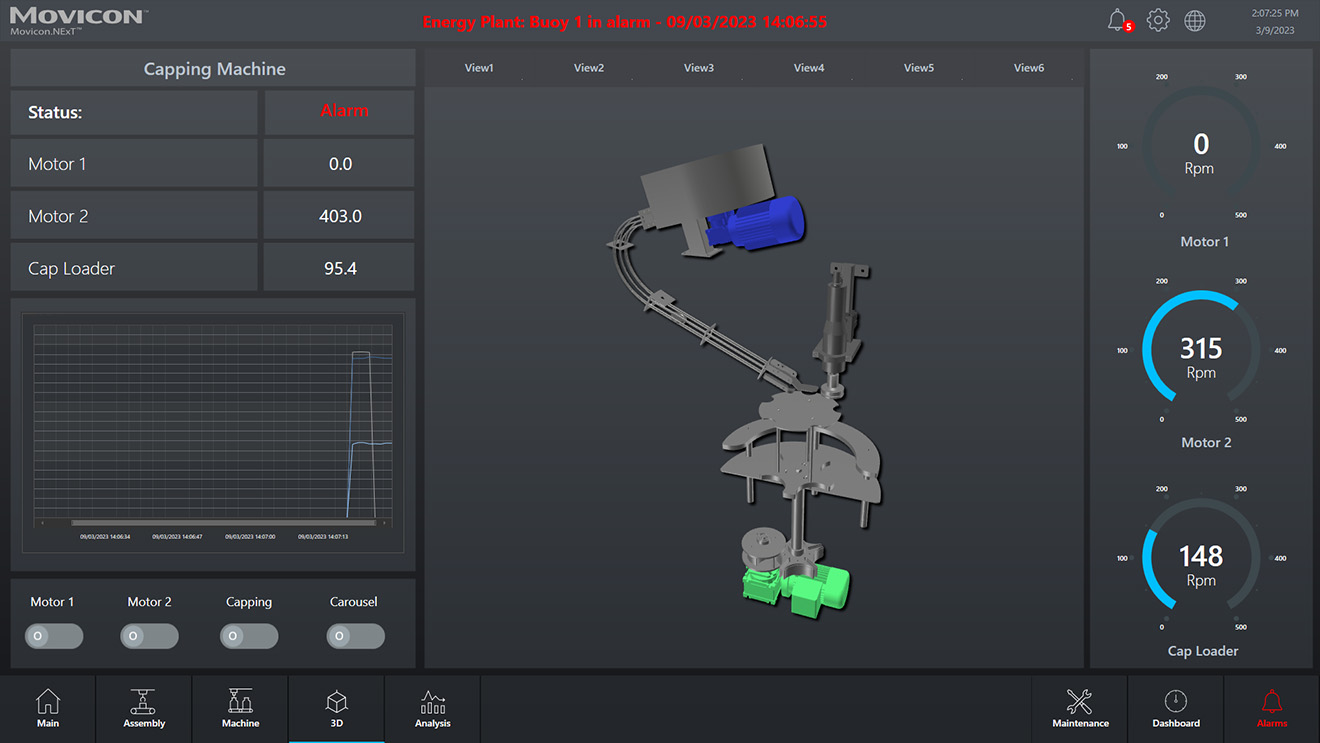The image size is (1320, 743).
Task: Open the notification bell showing 5 alerts
Action: 1117,19
